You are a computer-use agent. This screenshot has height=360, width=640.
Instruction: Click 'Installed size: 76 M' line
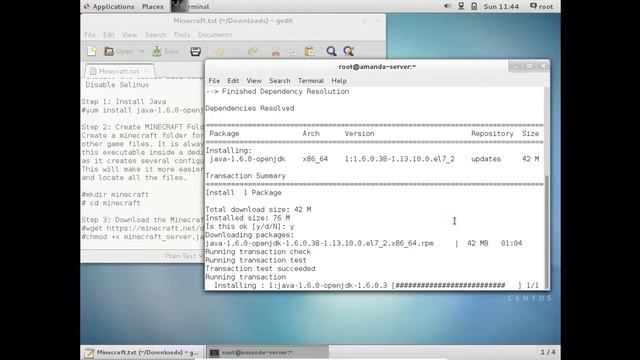pyautogui.click(x=247, y=218)
